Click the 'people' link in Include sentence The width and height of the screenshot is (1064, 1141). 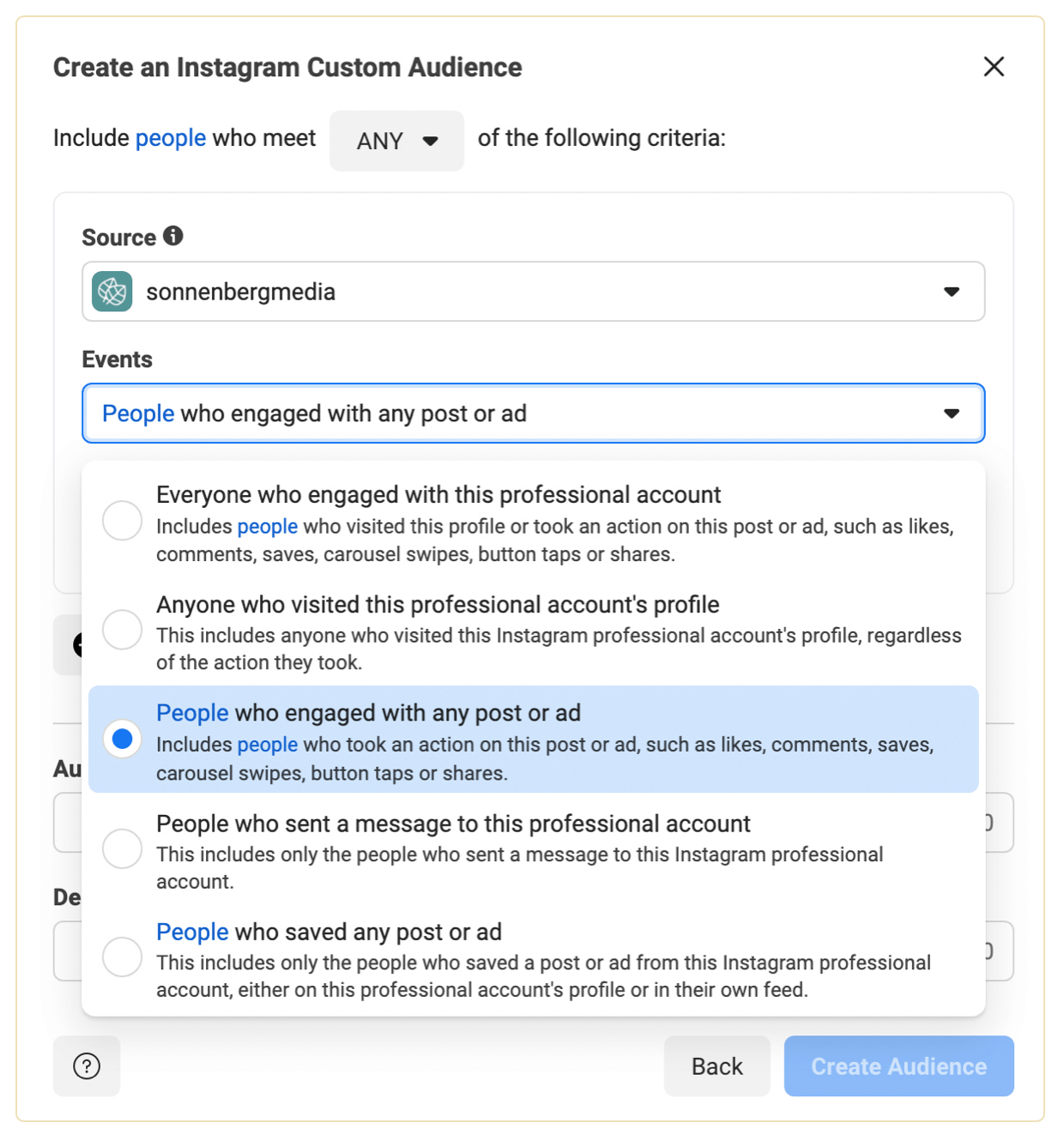click(x=171, y=138)
